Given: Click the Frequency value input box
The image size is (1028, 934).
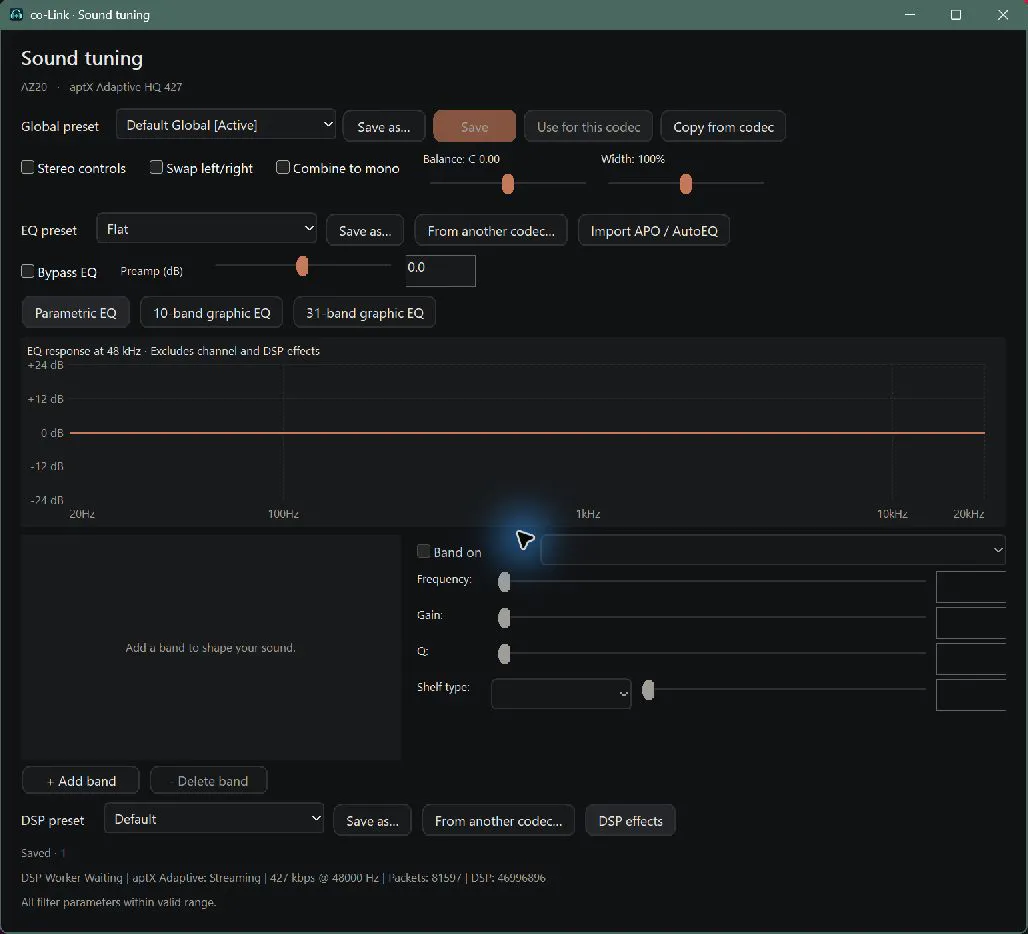Looking at the screenshot, I should [971, 587].
